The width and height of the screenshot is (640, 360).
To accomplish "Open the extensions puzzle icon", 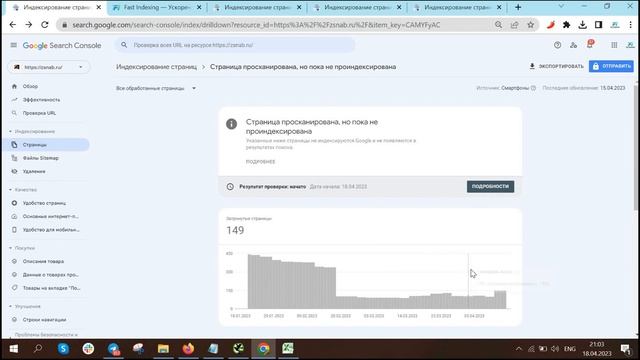I will pos(567,25).
